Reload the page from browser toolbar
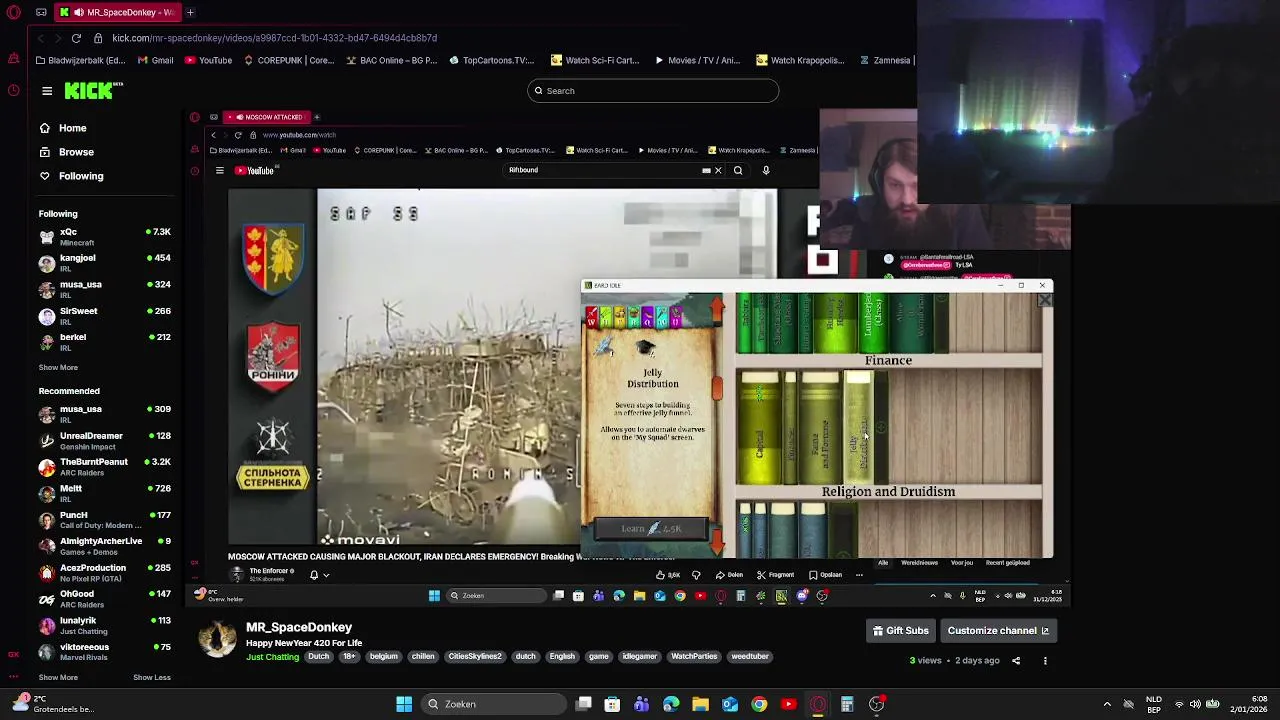The image size is (1280, 720). click(76, 38)
